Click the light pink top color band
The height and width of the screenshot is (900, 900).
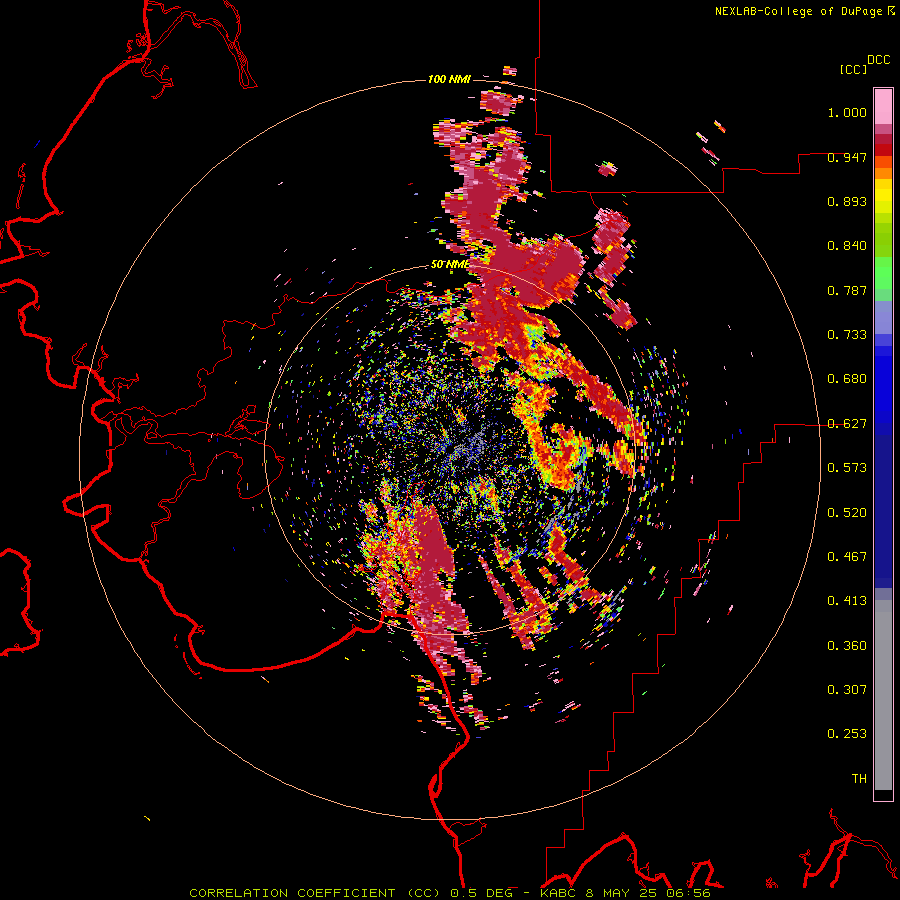883,106
